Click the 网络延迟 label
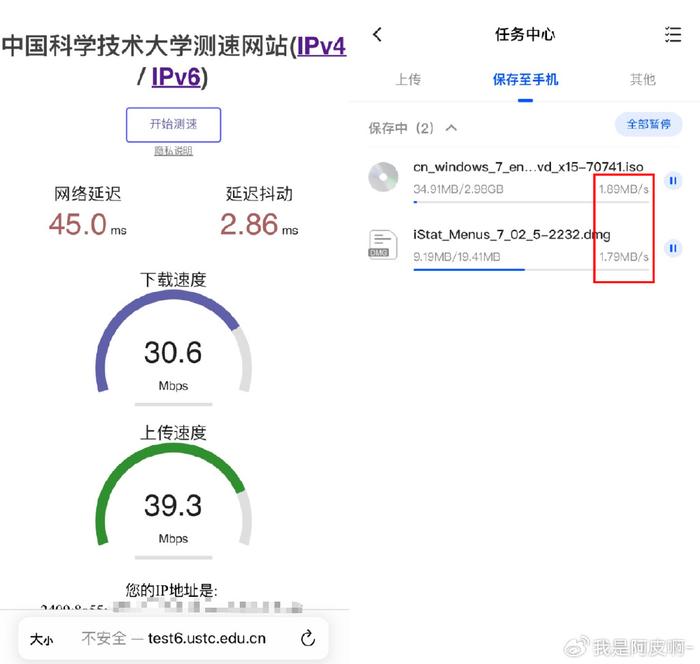 tap(88, 194)
